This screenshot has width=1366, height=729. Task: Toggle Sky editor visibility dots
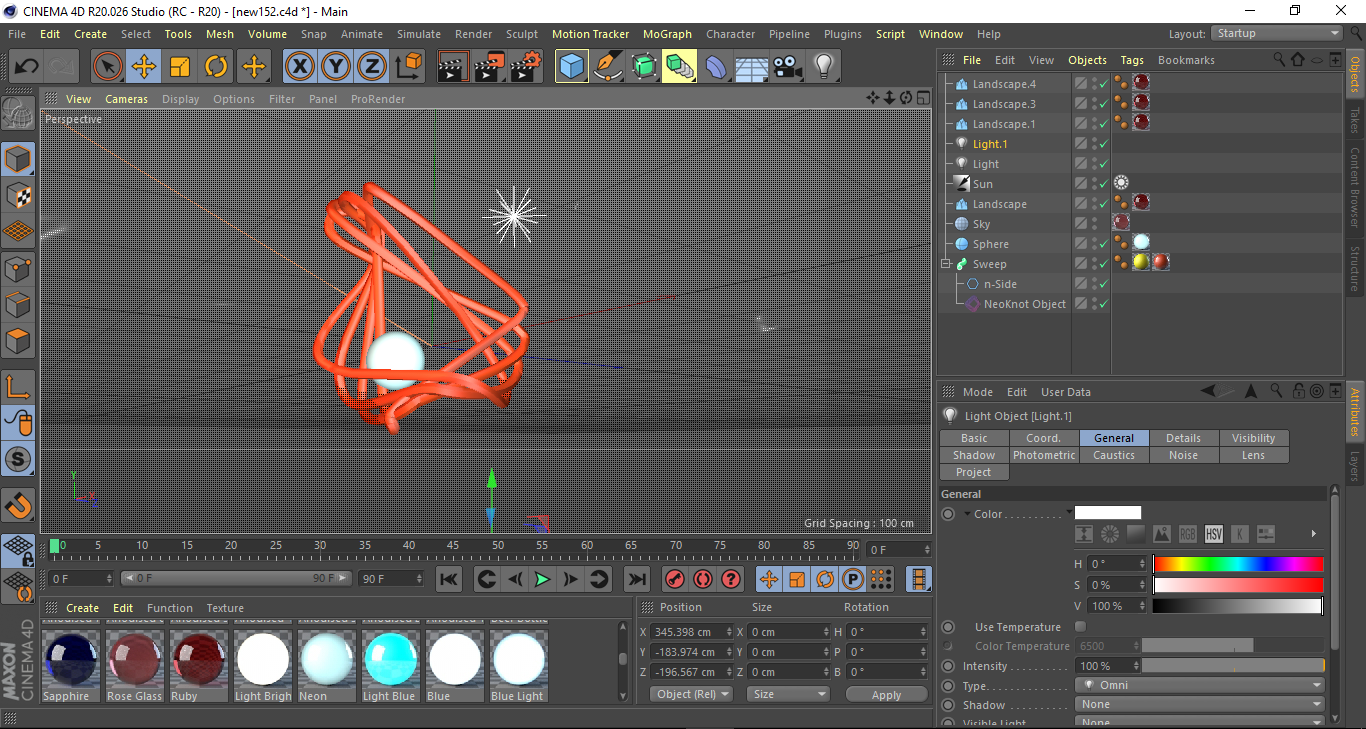coord(1094,224)
